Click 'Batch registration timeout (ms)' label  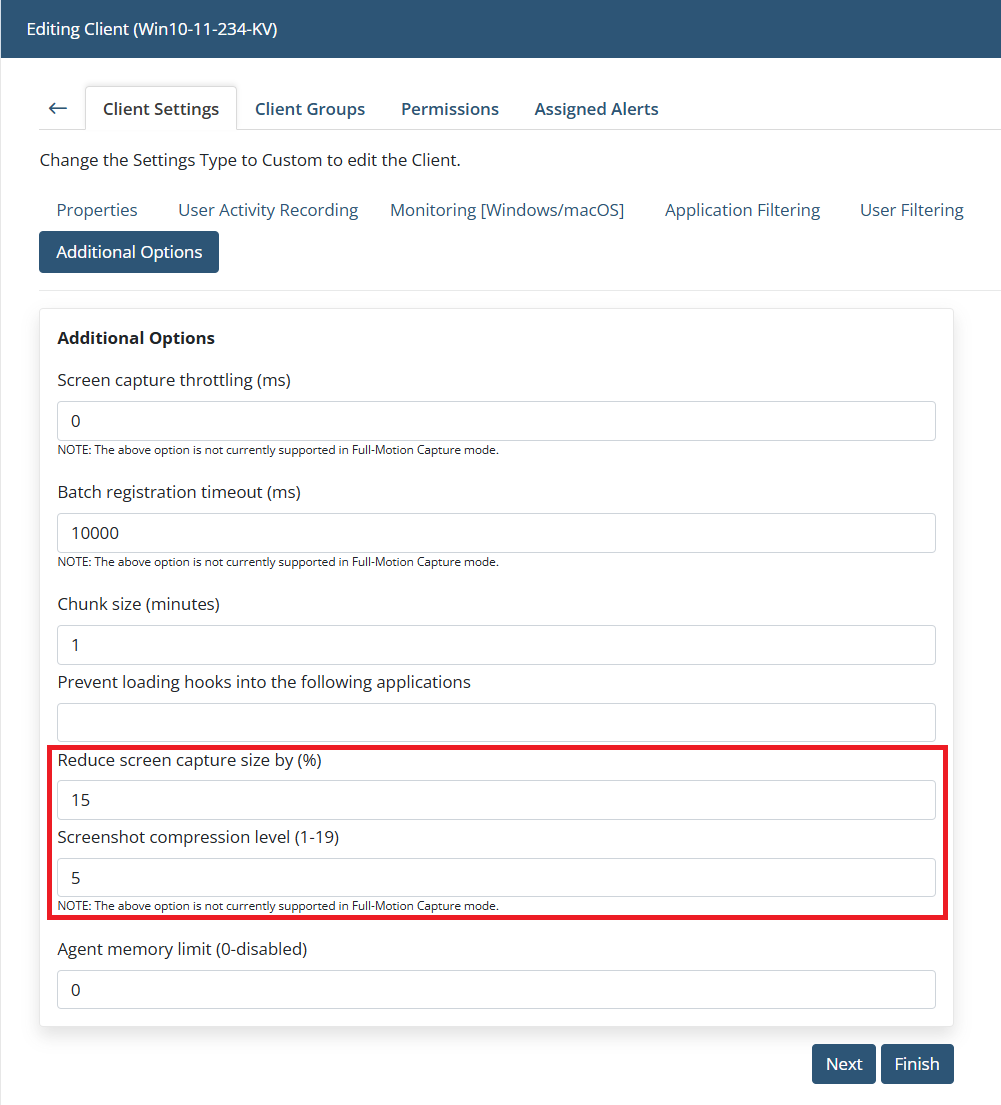point(179,492)
